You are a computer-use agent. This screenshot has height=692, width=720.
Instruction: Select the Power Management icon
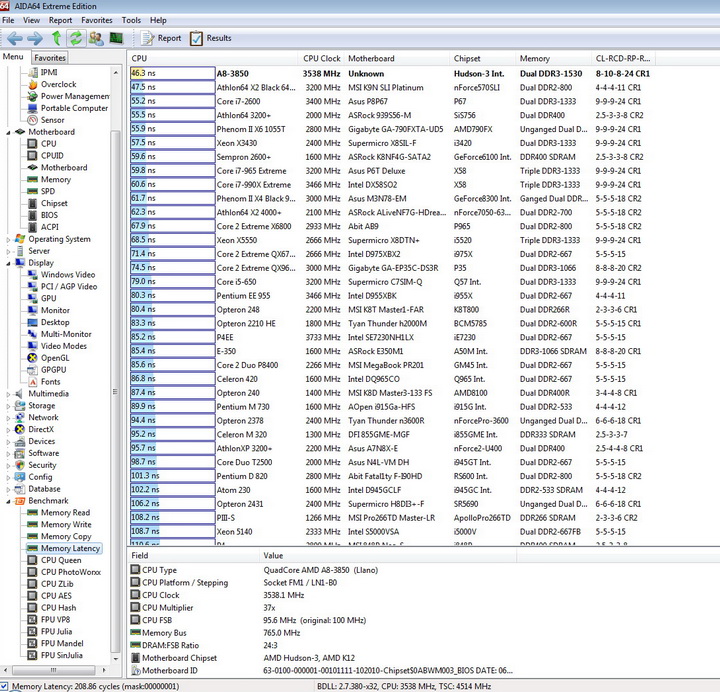pyautogui.click(x=33, y=96)
